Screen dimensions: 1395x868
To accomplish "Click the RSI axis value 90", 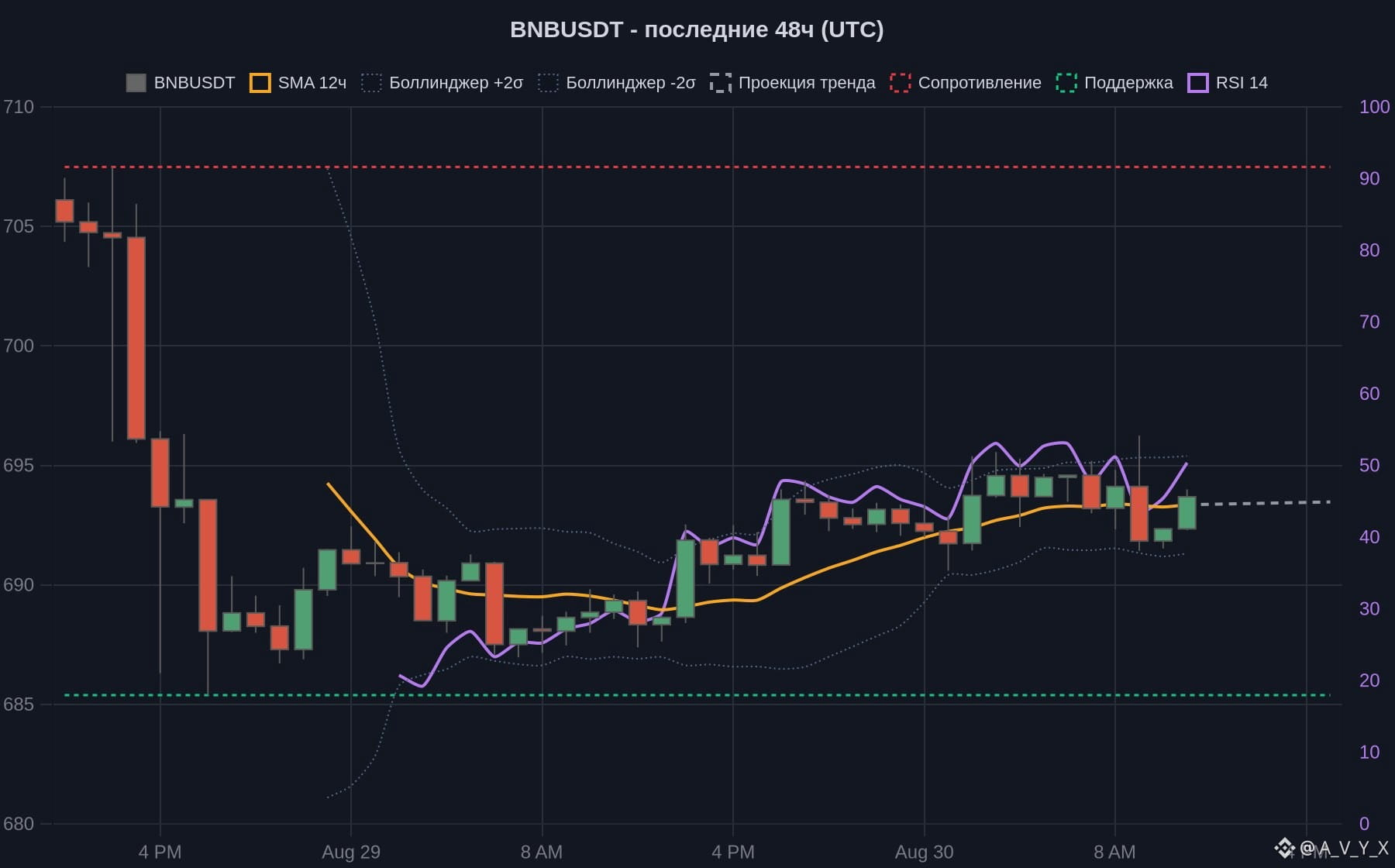I will (1369, 178).
